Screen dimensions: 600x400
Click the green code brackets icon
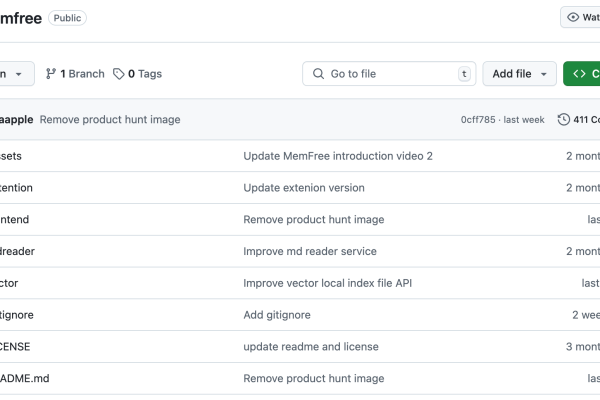point(579,73)
